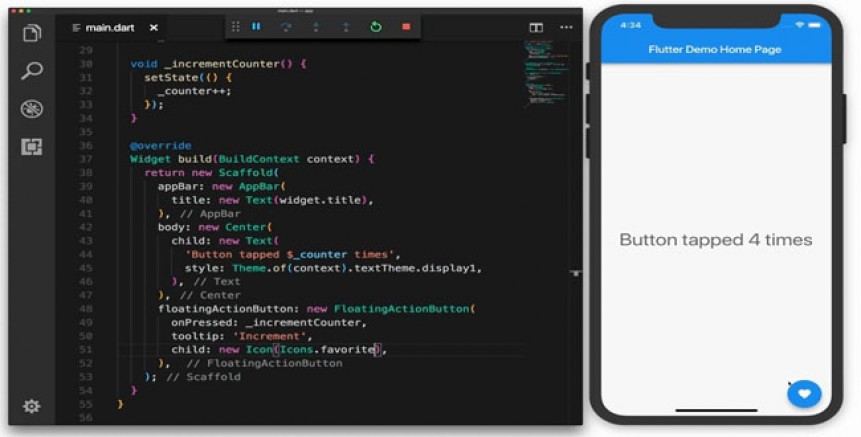Hot reload with the green restart icon
The width and height of the screenshot is (861, 437).
376,26
